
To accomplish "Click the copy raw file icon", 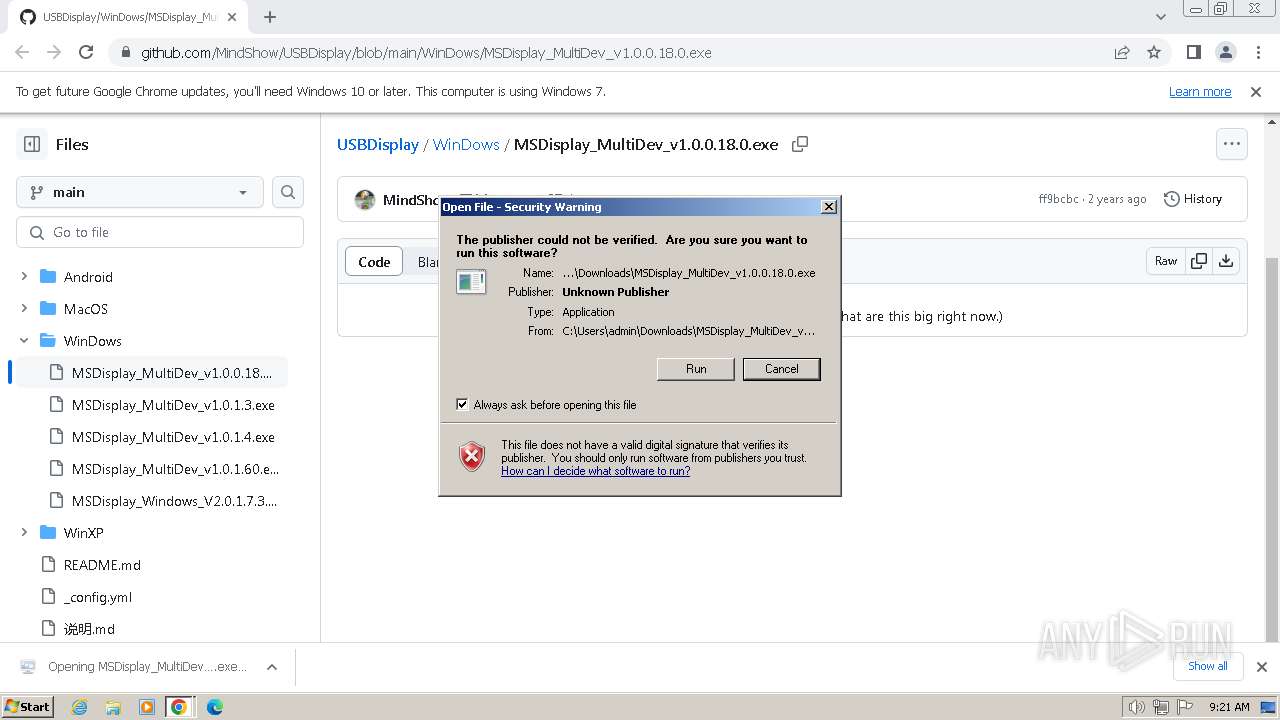I will [x=1198, y=261].
